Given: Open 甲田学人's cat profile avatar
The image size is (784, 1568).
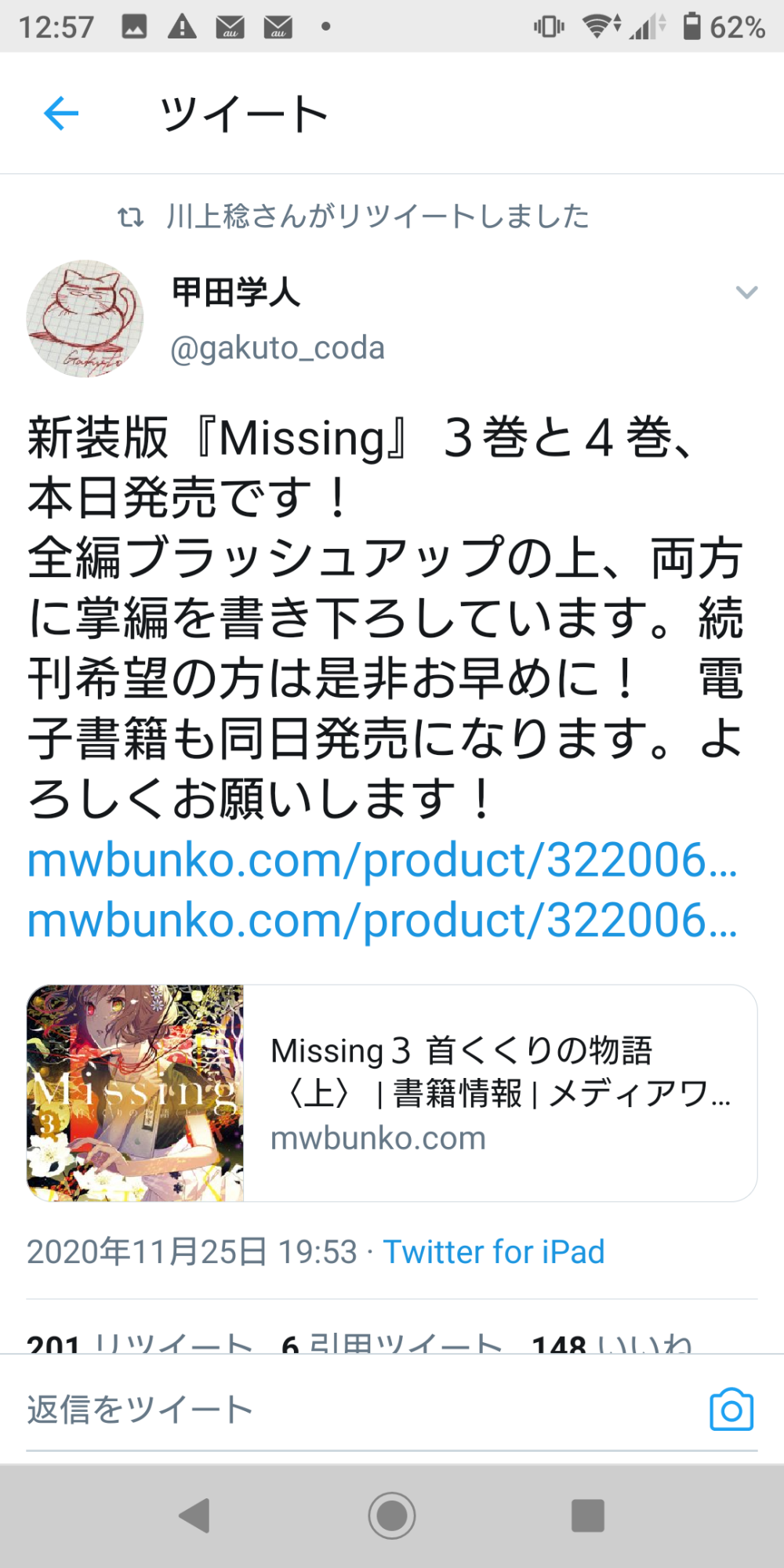Looking at the screenshot, I should pos(85,319).
